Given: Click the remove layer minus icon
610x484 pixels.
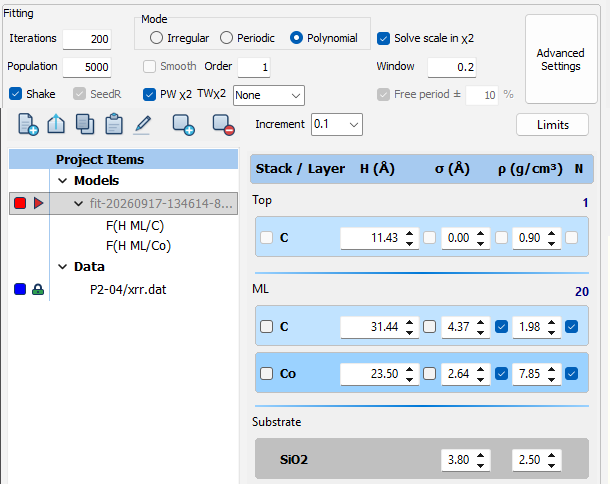Looking at the screenshot, I should point(224,125).
